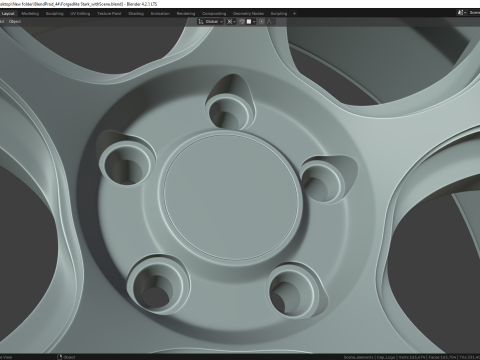Open the Scripting workspace tab
Image resolution: width=480 pixels, height=360 pixels.
pos(279,14)
